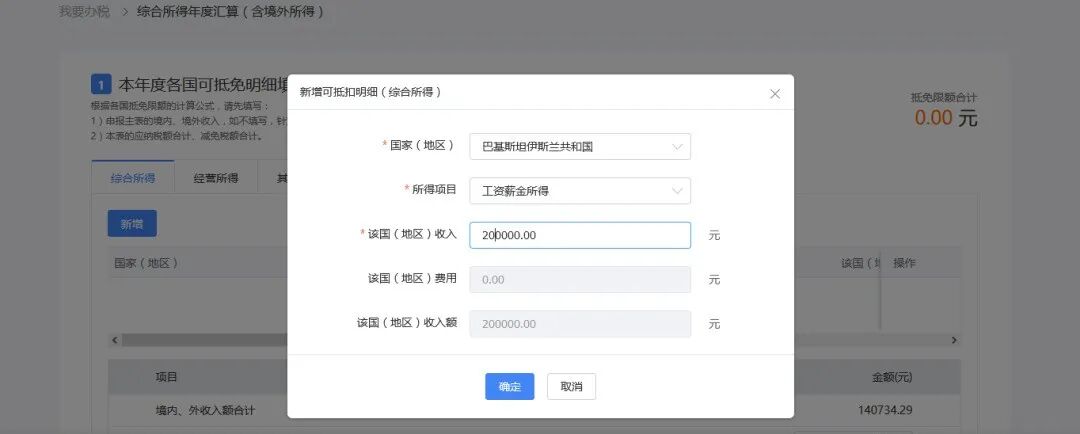Image resolution: width=1080 pixels, height=434 pixels.
Task: Click the 我要办税 breadcrumb link
Action: pyautogui.click(x=84, y=12)
